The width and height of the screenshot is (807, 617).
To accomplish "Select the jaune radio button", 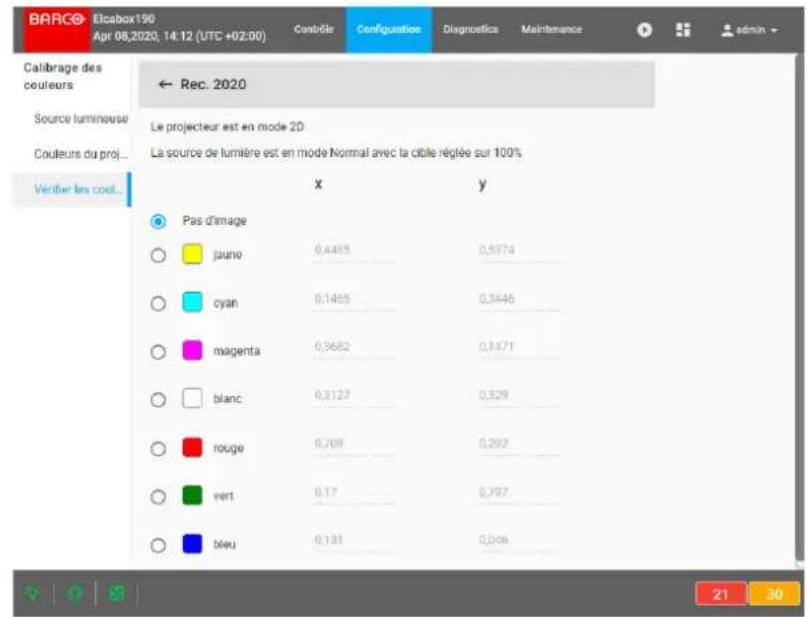I will (x=158, y=255).
